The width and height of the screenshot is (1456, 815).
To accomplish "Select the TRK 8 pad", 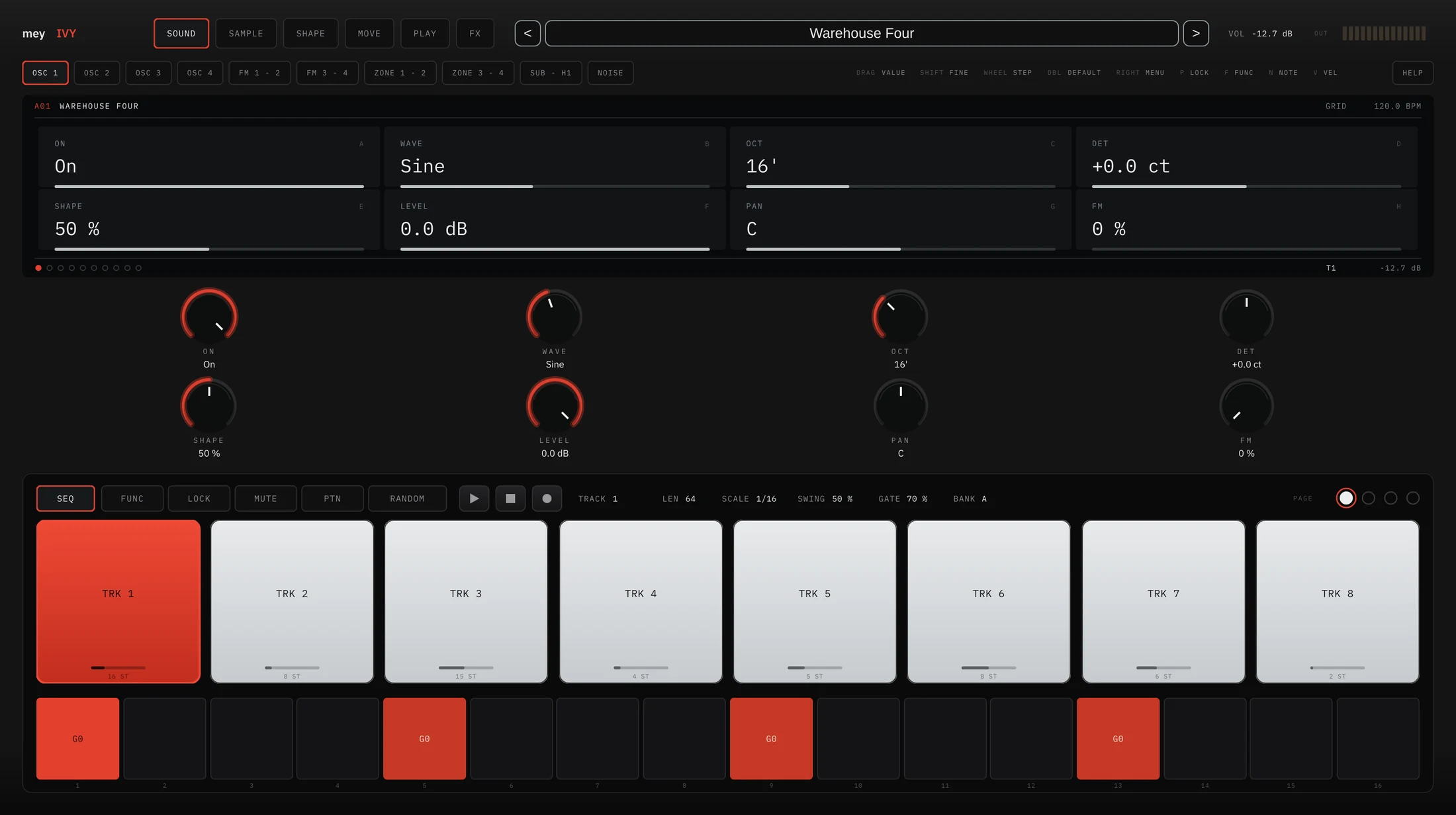I will [x=1338, y=601].
